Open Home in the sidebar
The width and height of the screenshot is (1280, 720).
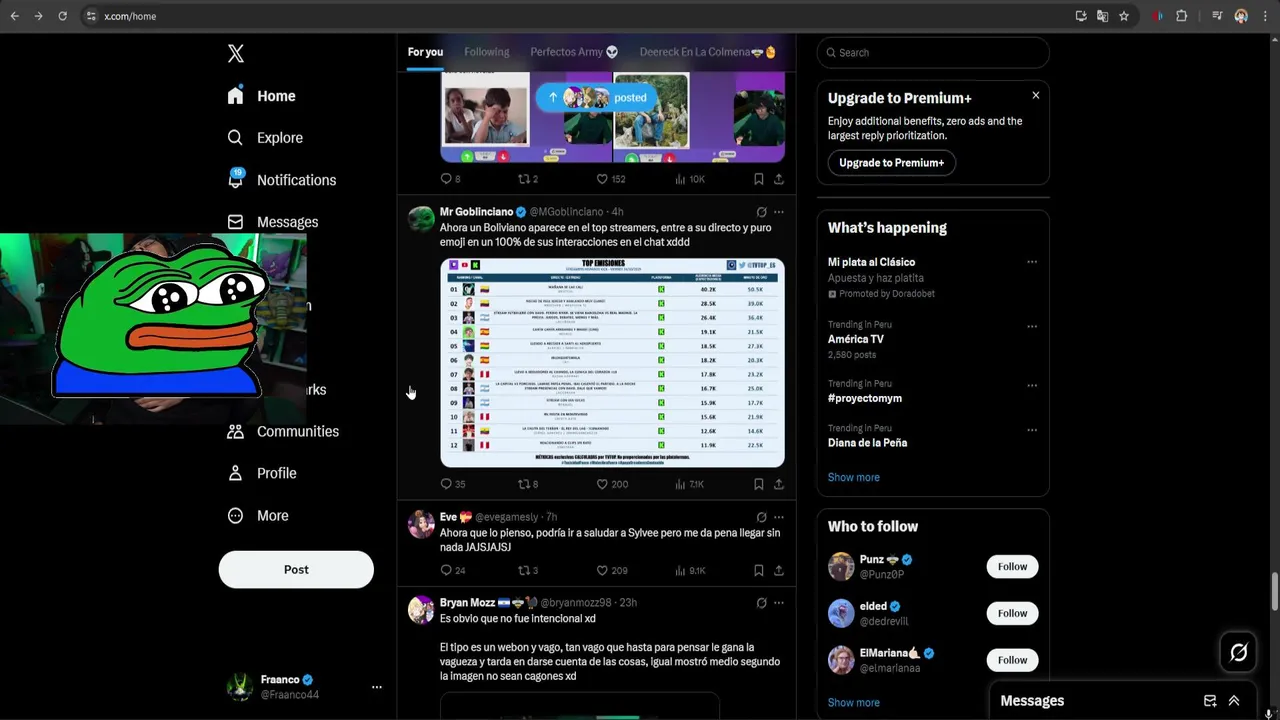[261, 96]
